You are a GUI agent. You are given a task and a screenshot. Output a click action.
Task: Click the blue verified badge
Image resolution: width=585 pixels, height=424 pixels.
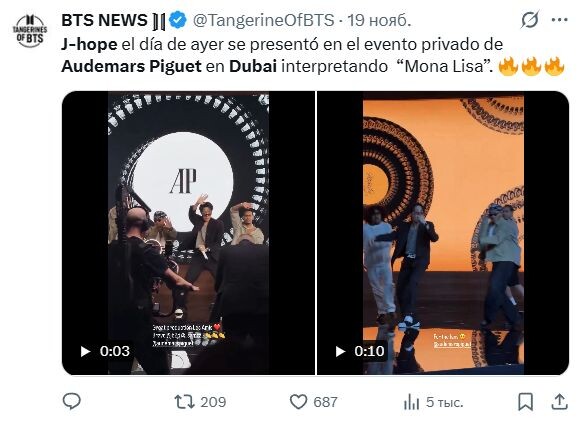178,20
